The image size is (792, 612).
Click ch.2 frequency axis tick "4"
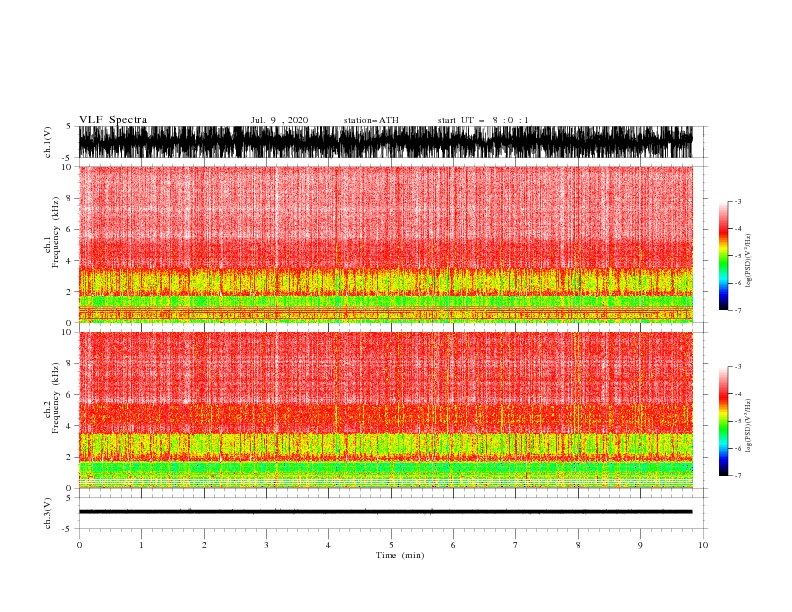point(69,426)
